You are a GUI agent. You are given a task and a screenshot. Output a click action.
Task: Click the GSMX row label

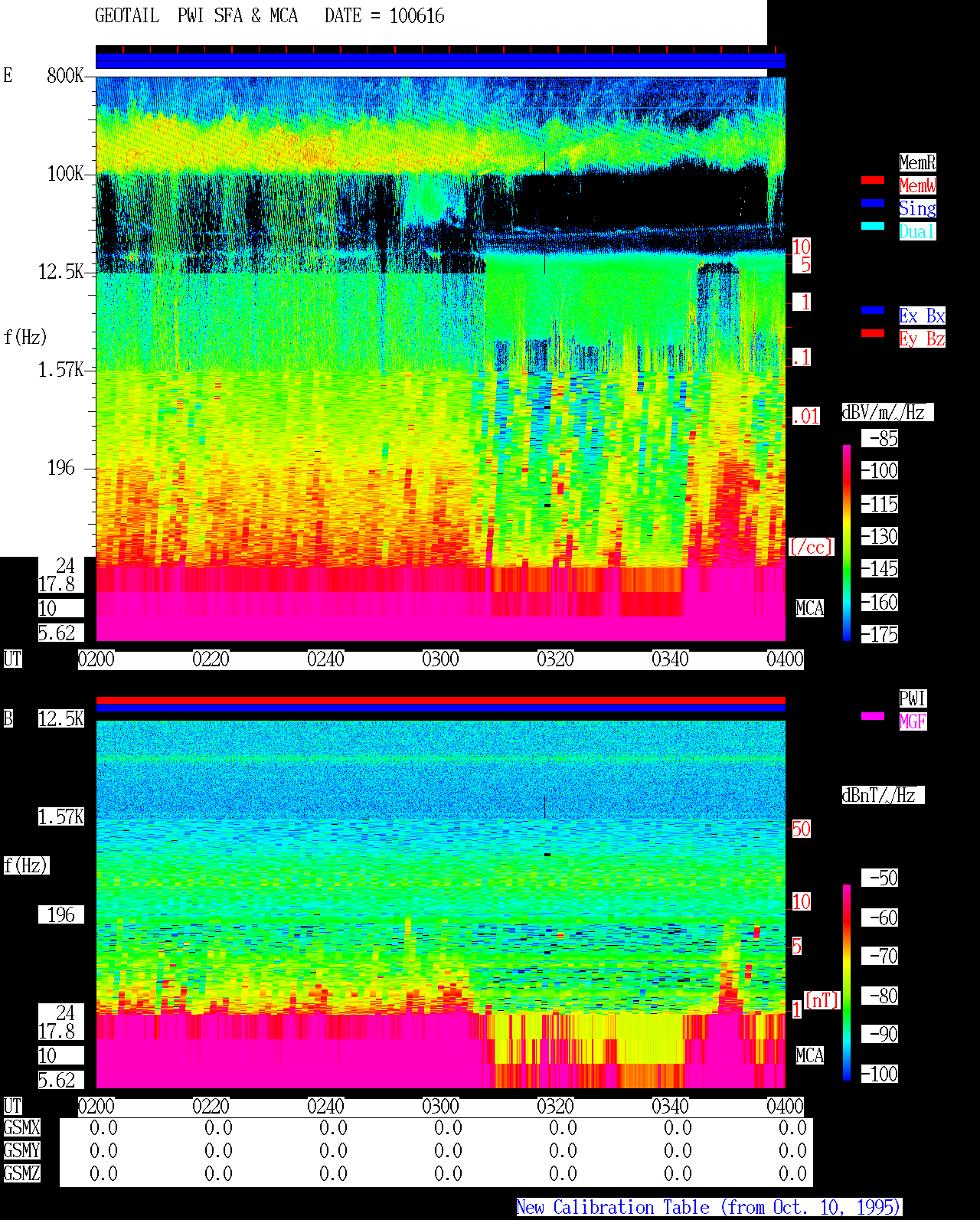[x=21, y=1128]
